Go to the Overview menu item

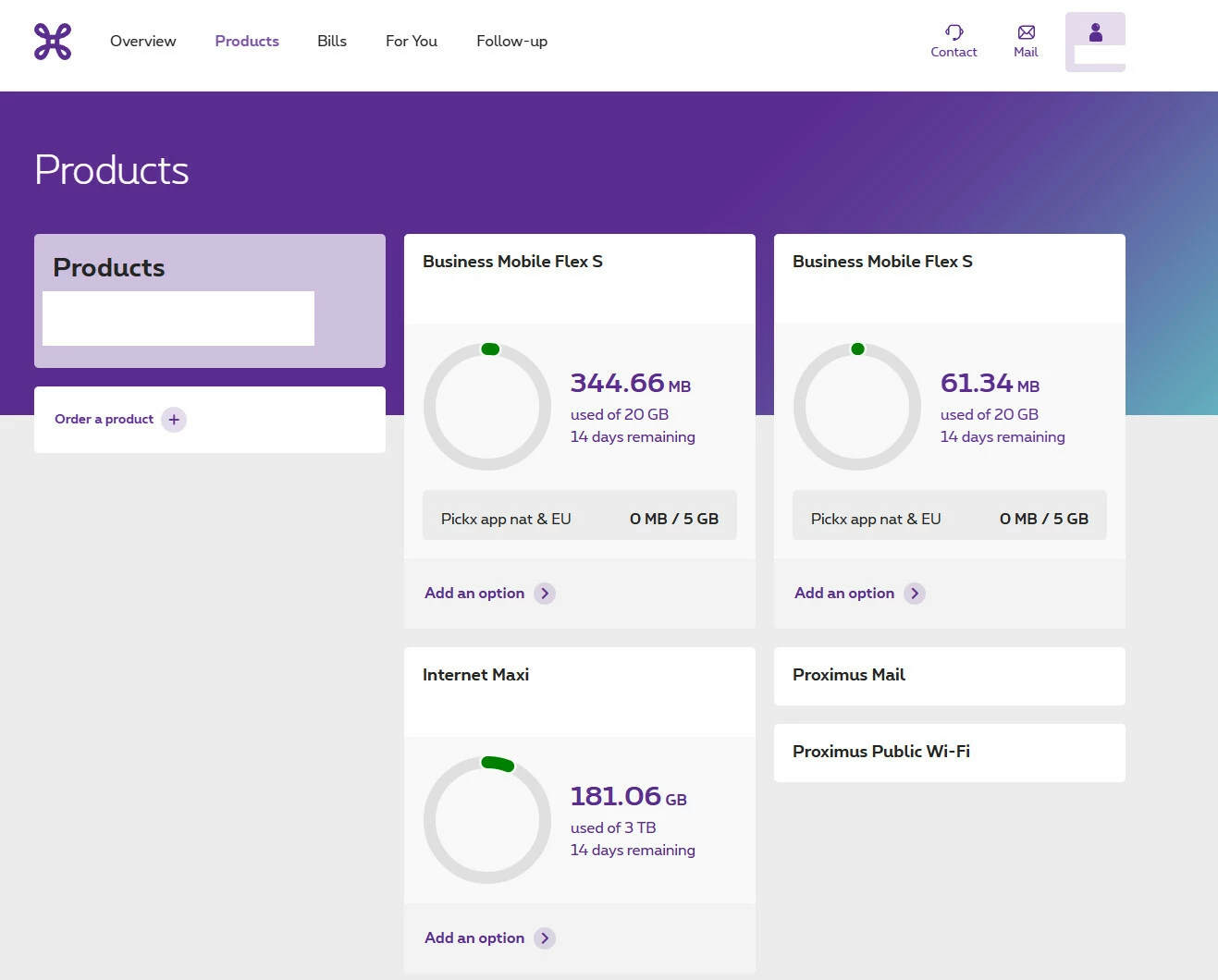pos(142,42)
